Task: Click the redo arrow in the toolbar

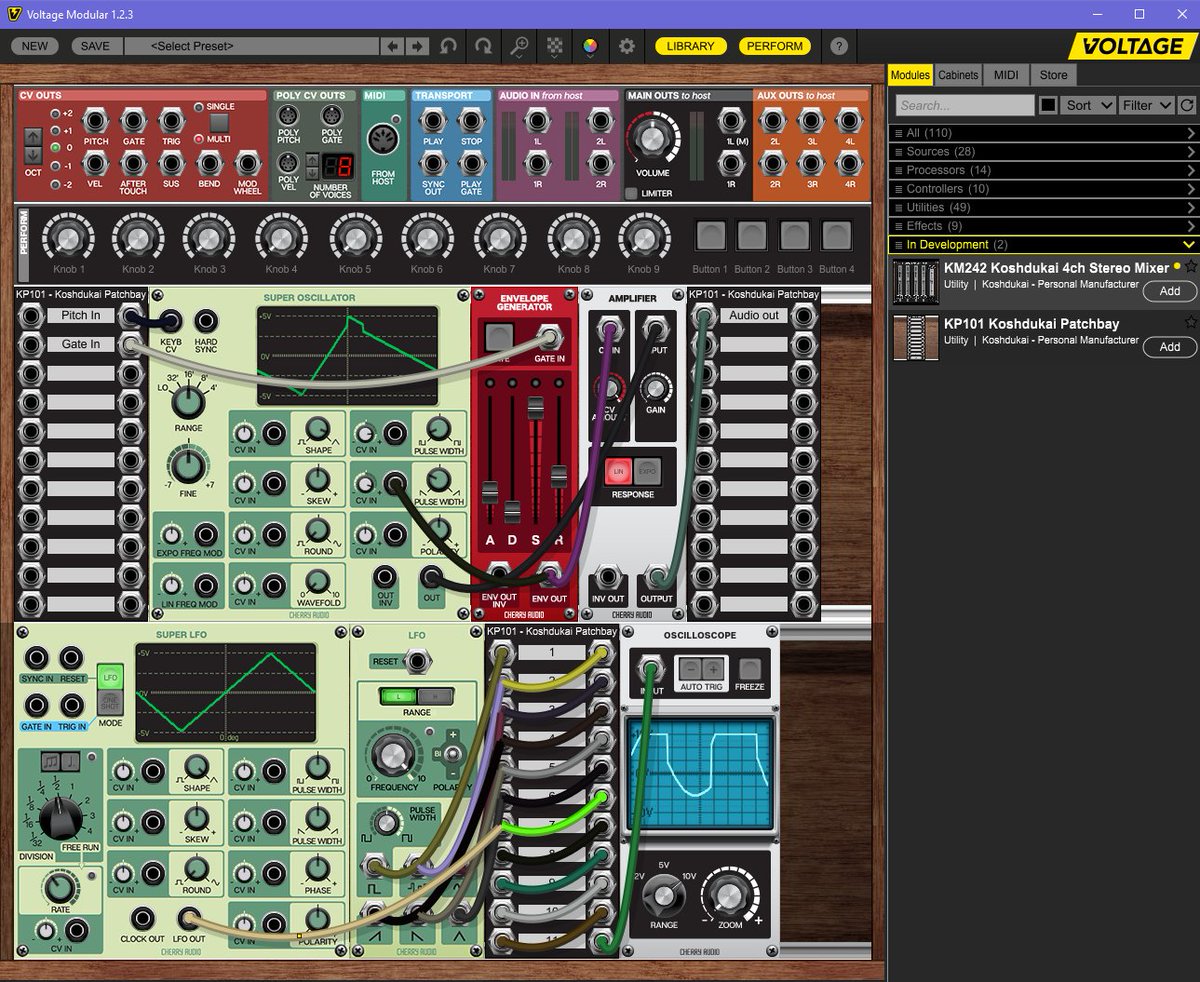Action: point(483,46)
